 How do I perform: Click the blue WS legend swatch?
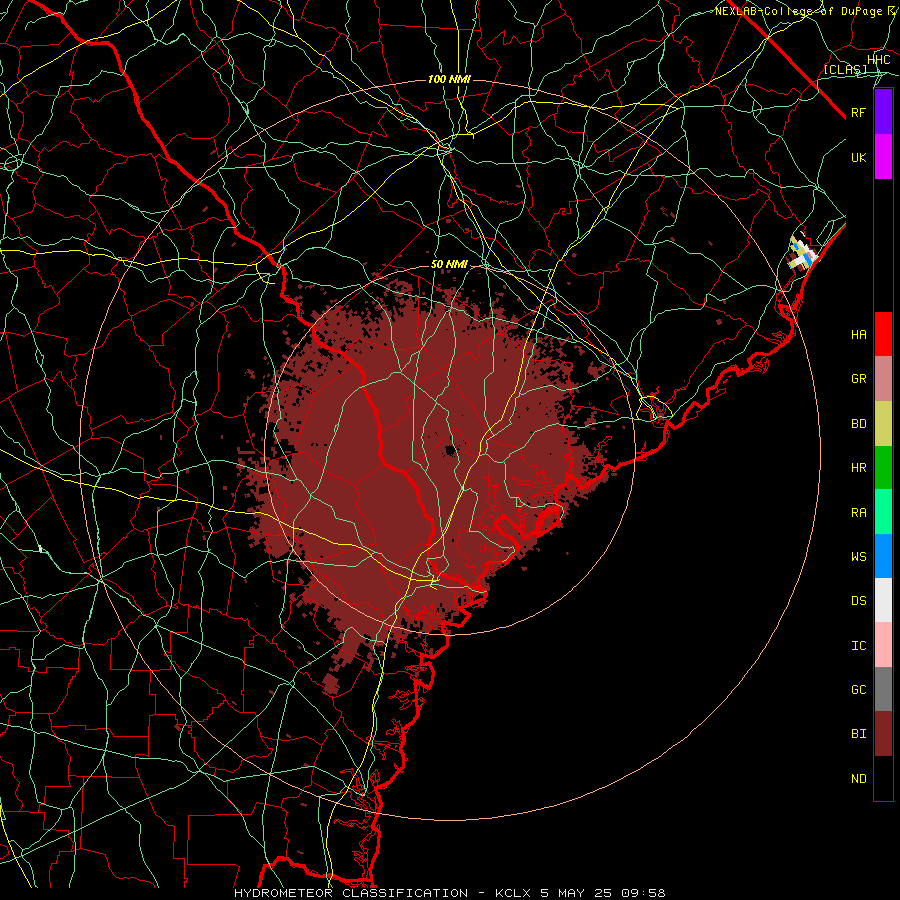pos(883,556)
